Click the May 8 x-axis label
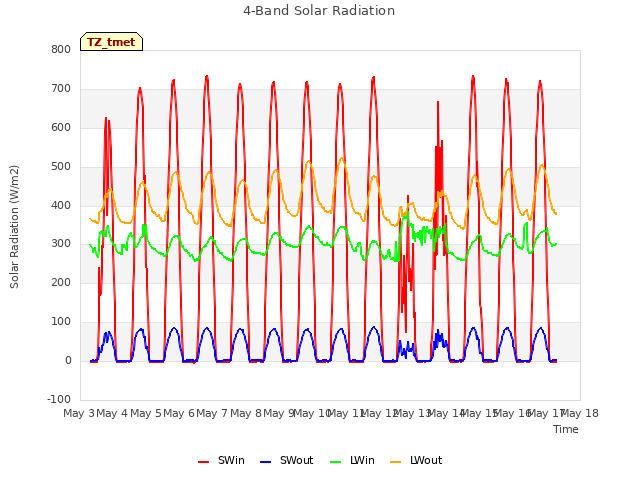Screen dimensions: 640x480 click(x=246, y=413)
